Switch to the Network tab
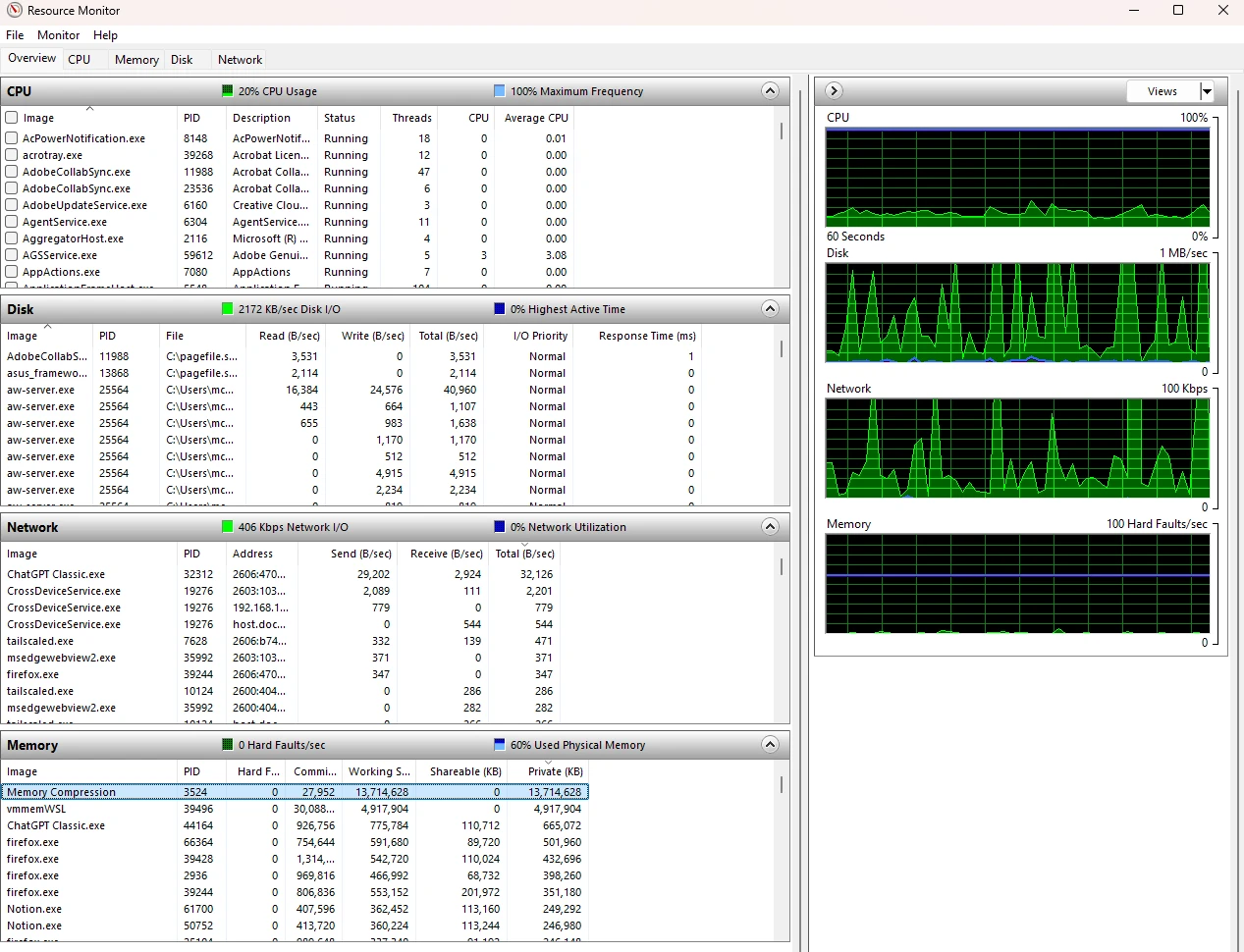This screenshot has height=952, width=1244. click(x=240, y=60)
